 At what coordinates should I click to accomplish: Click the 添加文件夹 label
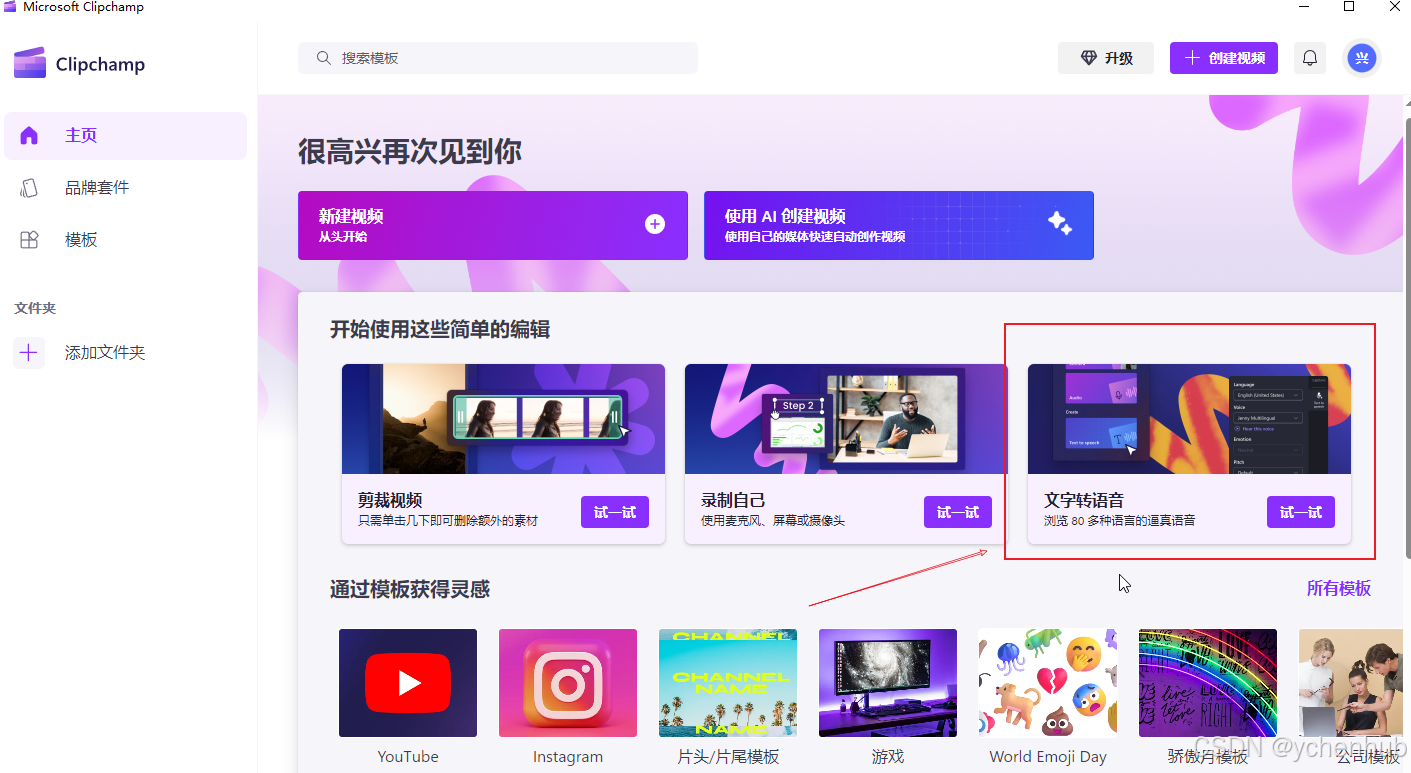tap(105, 353)
